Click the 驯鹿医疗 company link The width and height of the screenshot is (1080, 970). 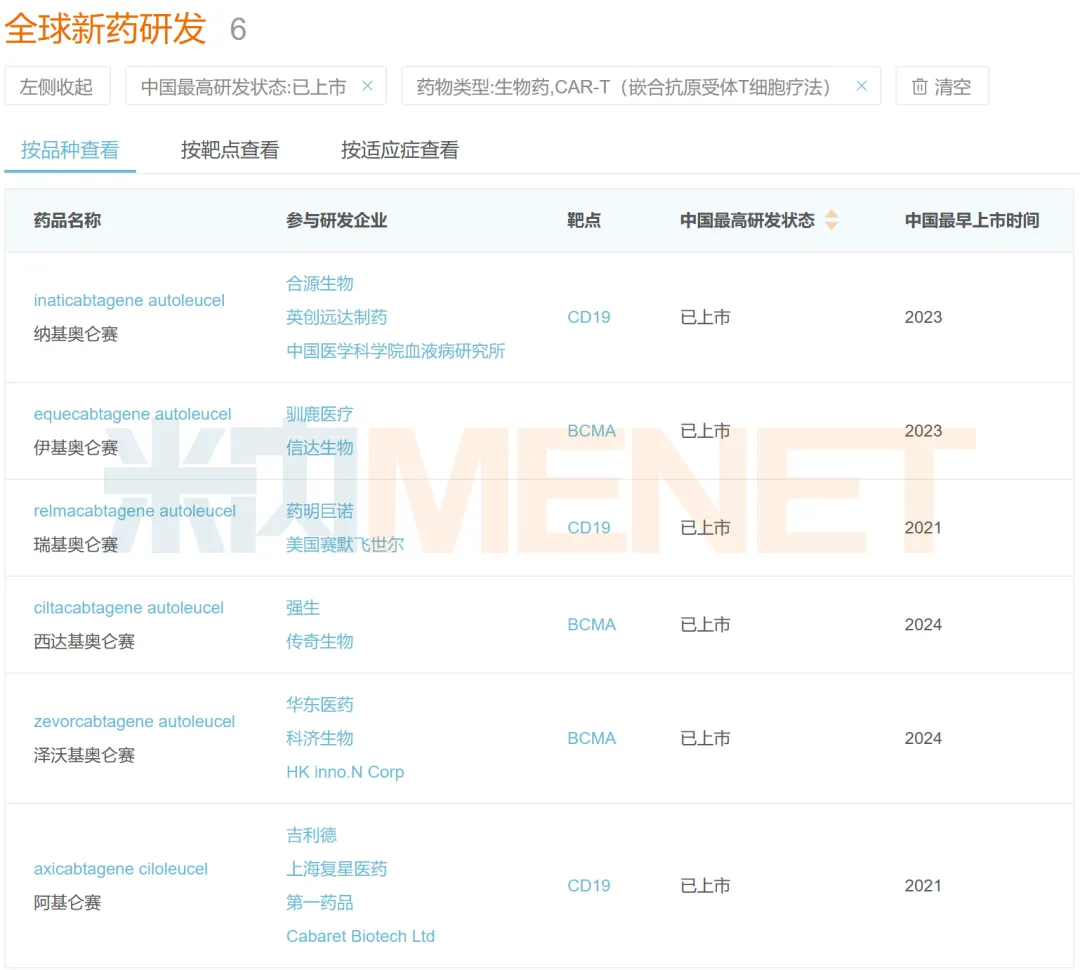click(320, 414)
